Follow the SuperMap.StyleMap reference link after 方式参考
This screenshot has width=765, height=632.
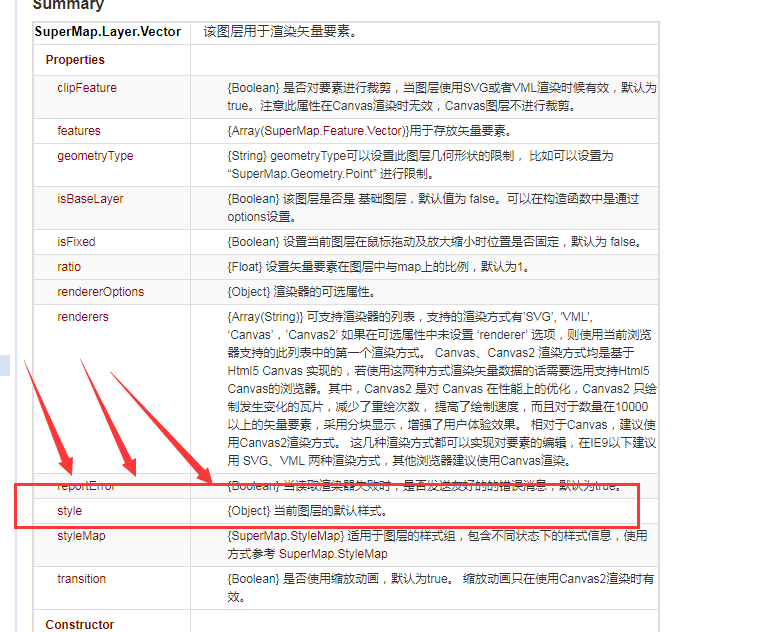[333, 554]
